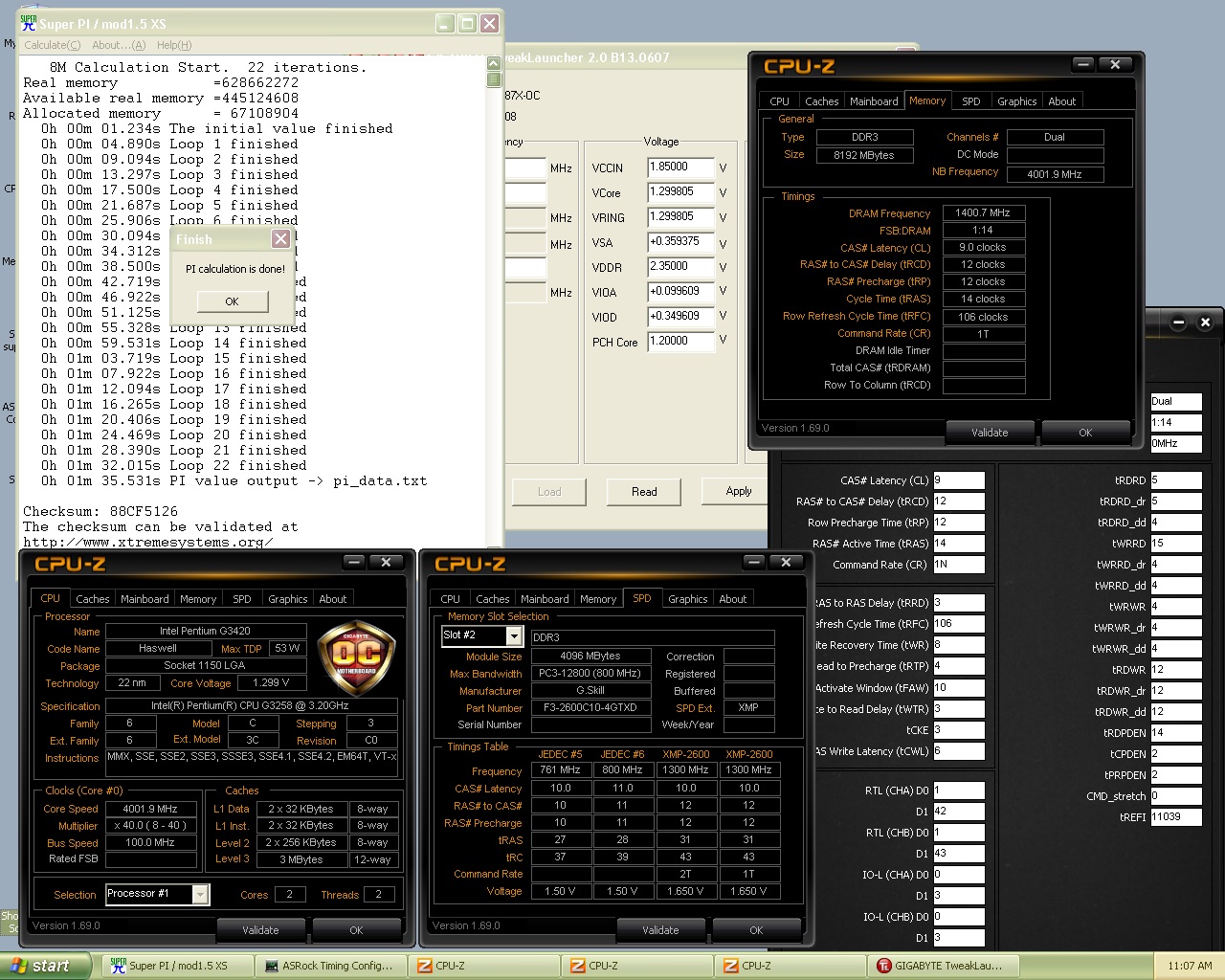This screenshot has height=980, width=1225.
Task: Click Apply in TweakLauncher
Action: pyautogui.click(x=739, y=491)
